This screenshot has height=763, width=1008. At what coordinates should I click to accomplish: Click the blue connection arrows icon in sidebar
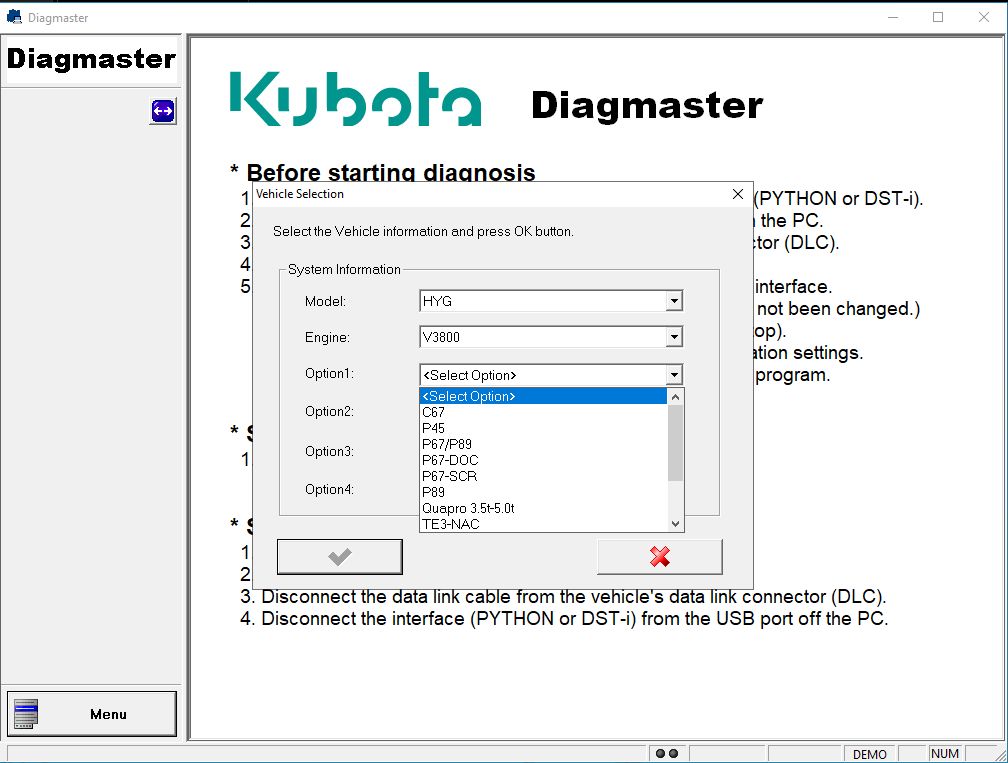click(x=163, y=112)
